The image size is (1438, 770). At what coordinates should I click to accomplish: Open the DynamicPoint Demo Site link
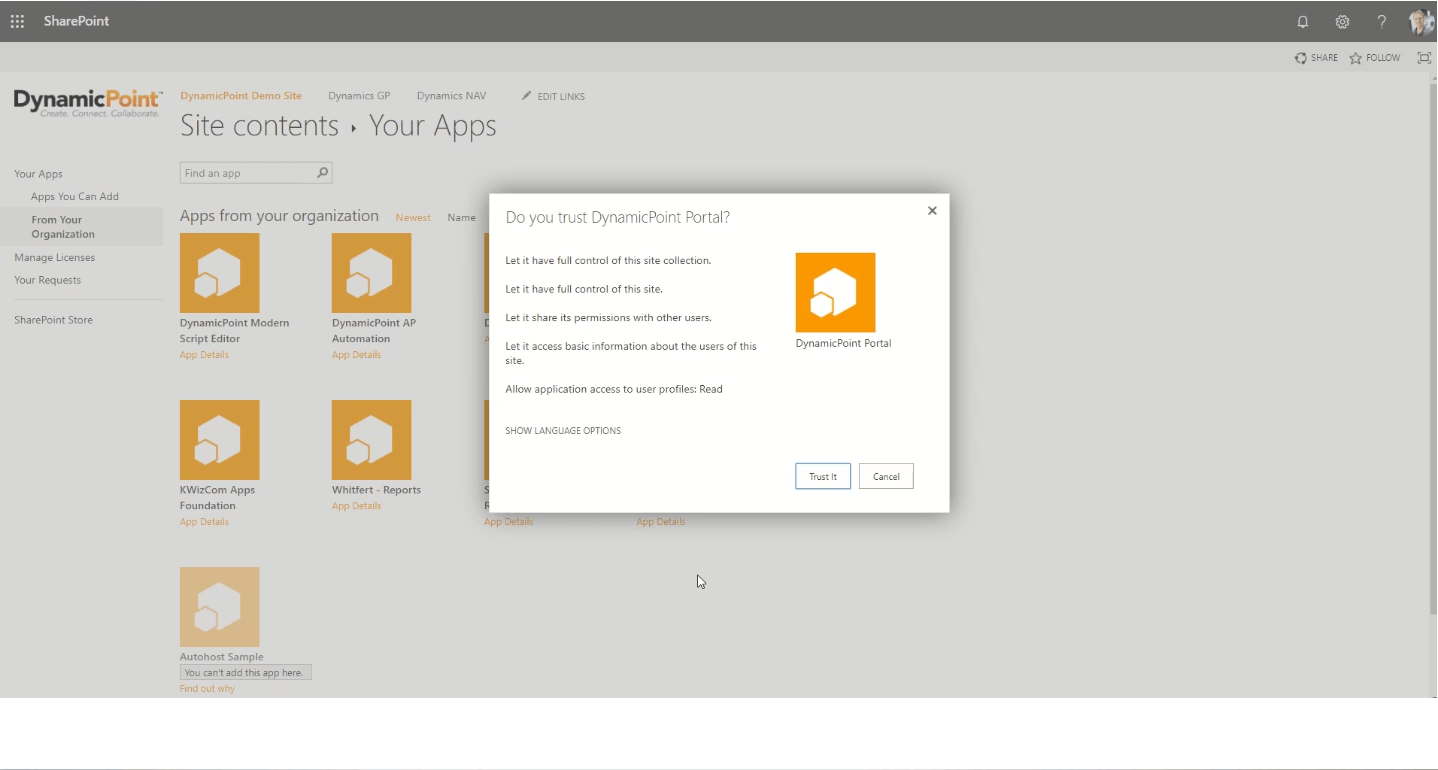pos(241,96)
